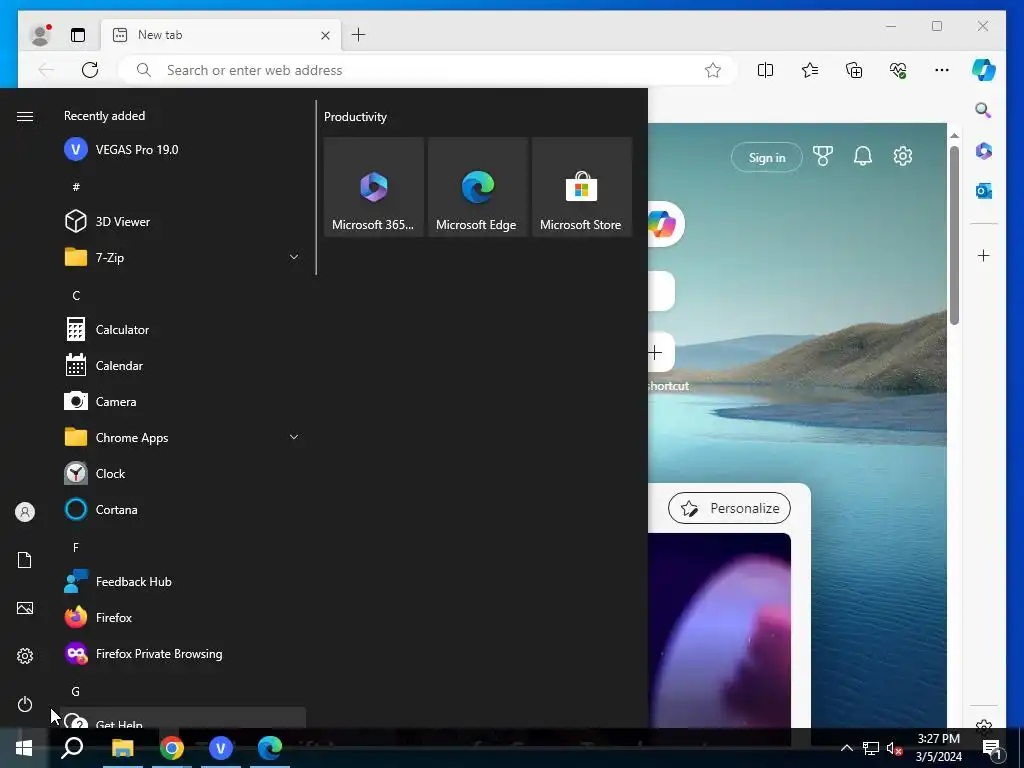
Task: Open page settings gear on new tab page
Action: [x=903, y=156]
